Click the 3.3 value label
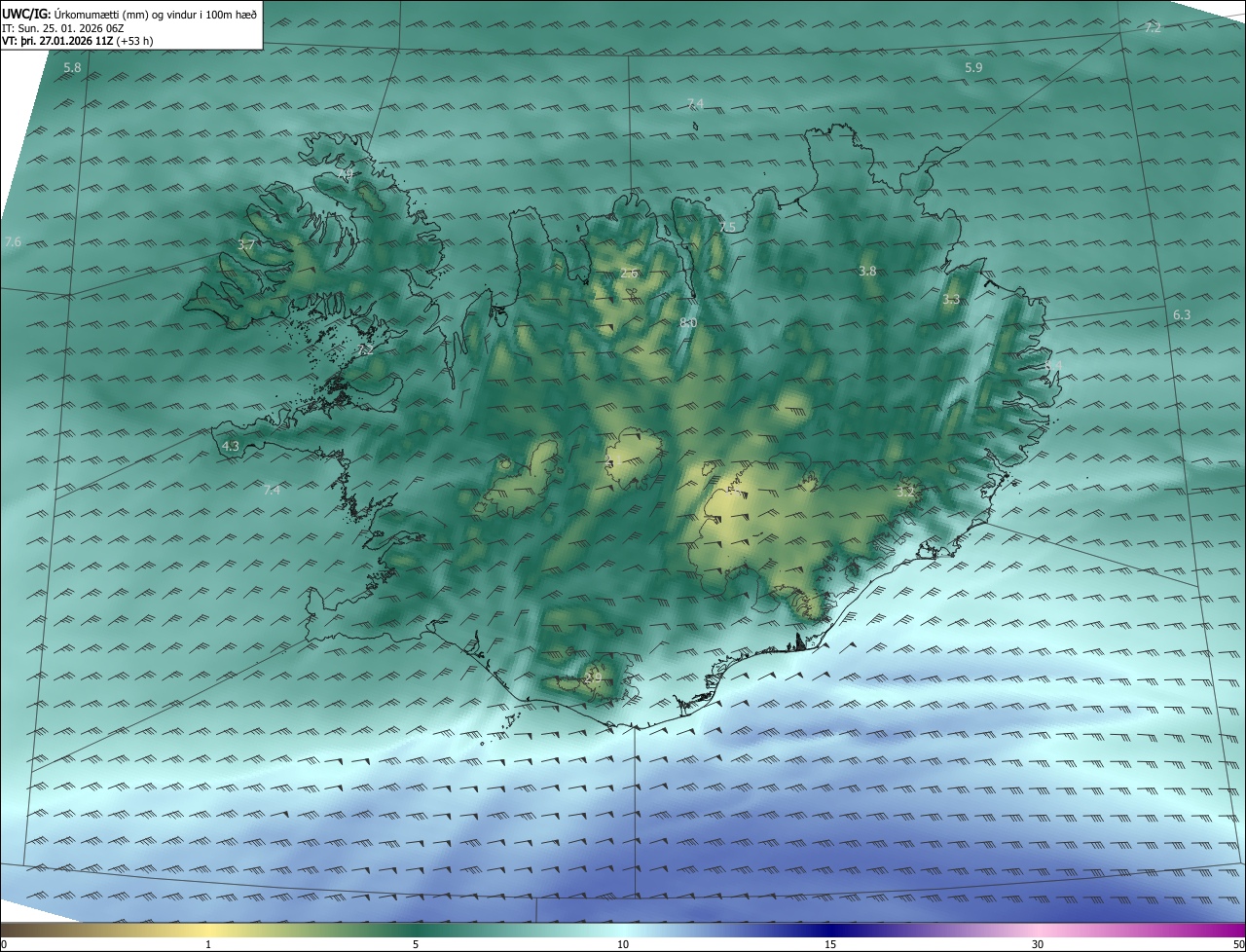The height and width of the screenshot is (952, 1246). tap(951, 300)
